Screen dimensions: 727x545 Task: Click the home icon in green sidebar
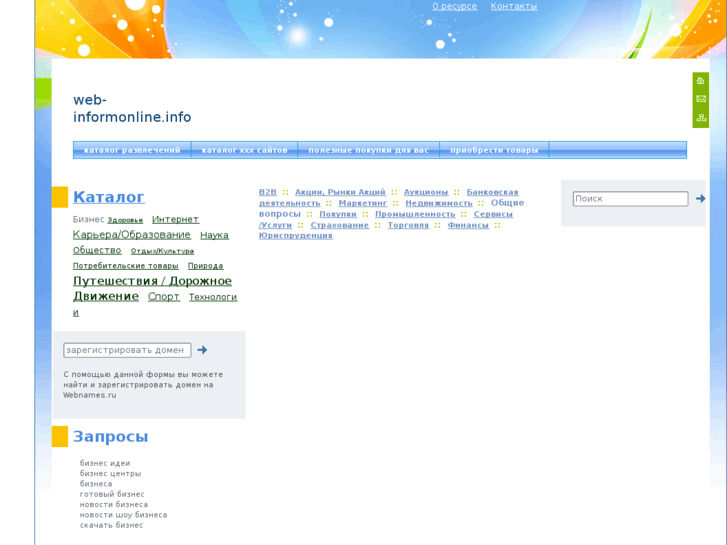[x=701, y=81]
